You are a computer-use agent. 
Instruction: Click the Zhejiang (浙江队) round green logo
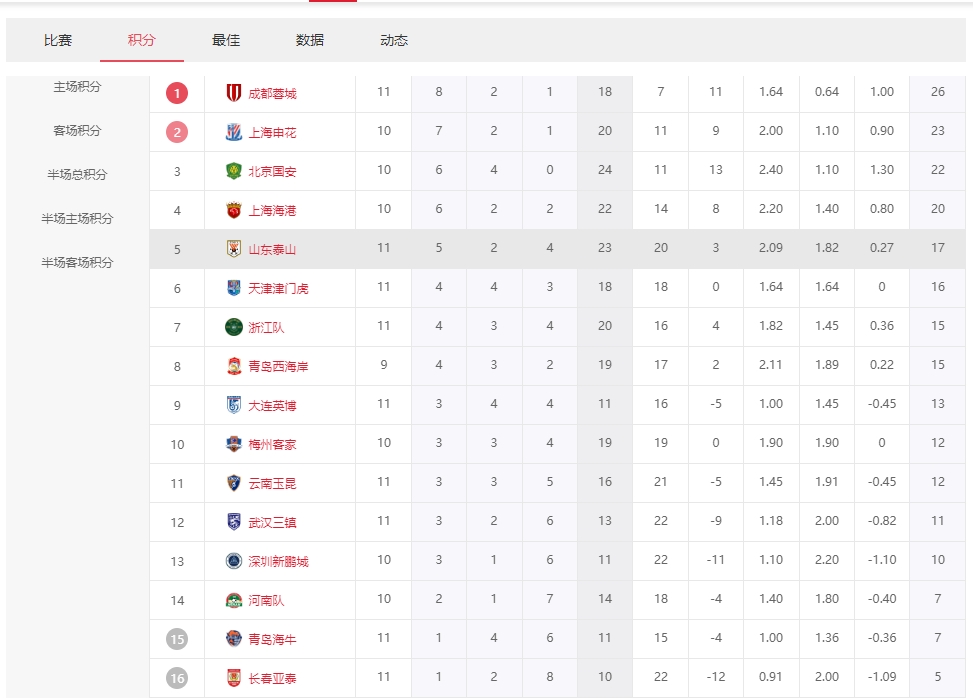(x=234, y=327)
